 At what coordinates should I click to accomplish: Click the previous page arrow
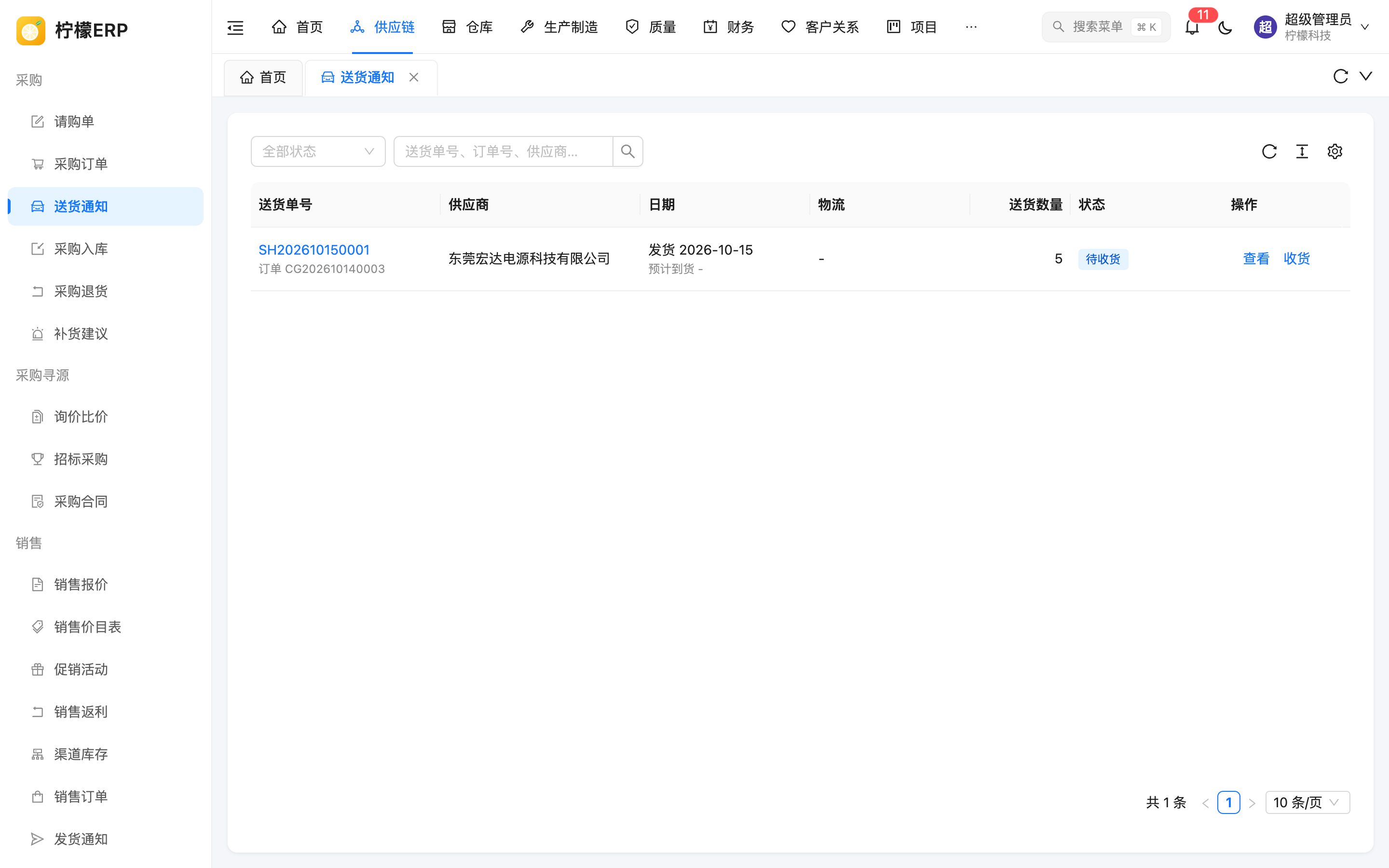(1205, 802)
